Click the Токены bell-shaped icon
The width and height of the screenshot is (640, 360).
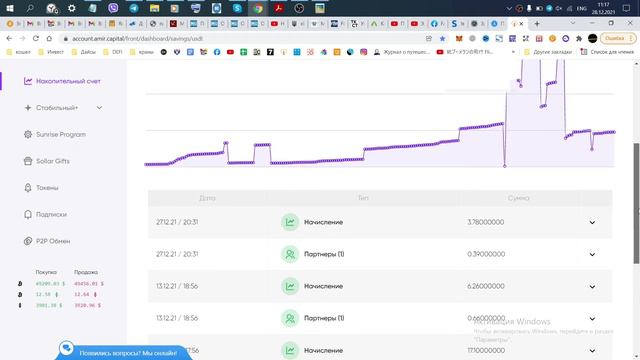pyautogui.click(x=28, y=188)
